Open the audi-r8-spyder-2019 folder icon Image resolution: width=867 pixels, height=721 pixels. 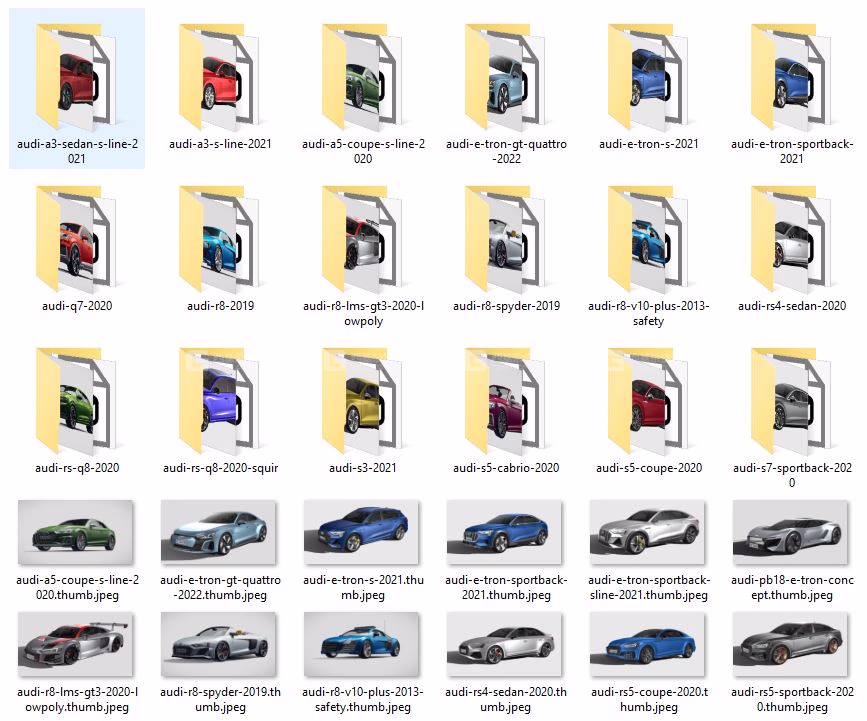click(x=506, y=239)
